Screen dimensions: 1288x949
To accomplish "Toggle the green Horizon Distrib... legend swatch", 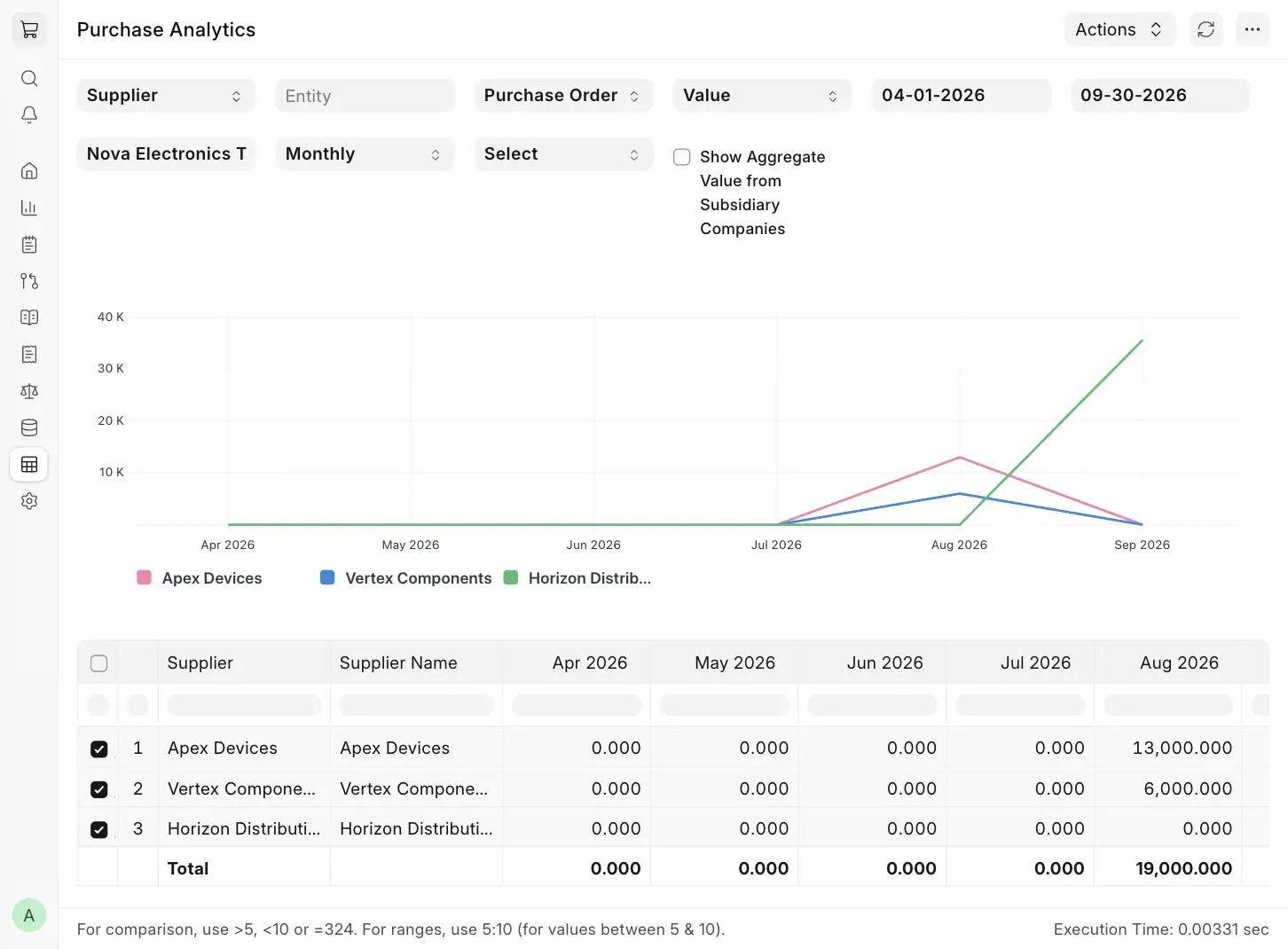I will click(x=511, y=577).
